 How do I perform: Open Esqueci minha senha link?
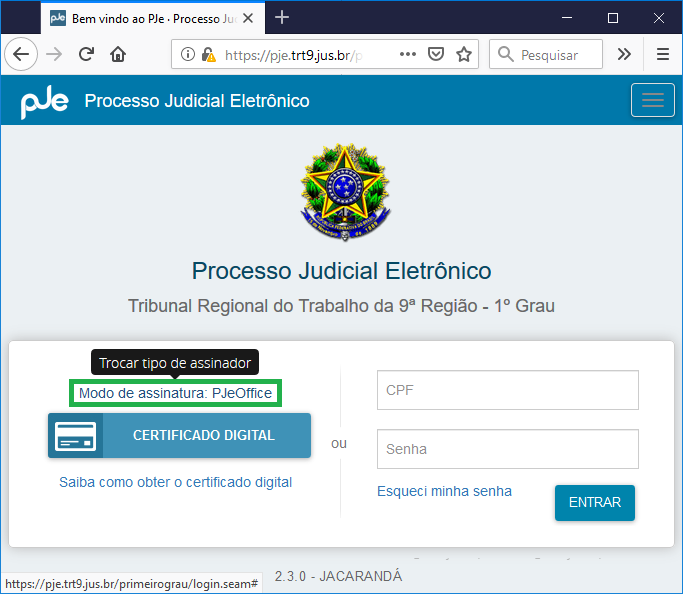pyautogui.click(x=444, y=491)
